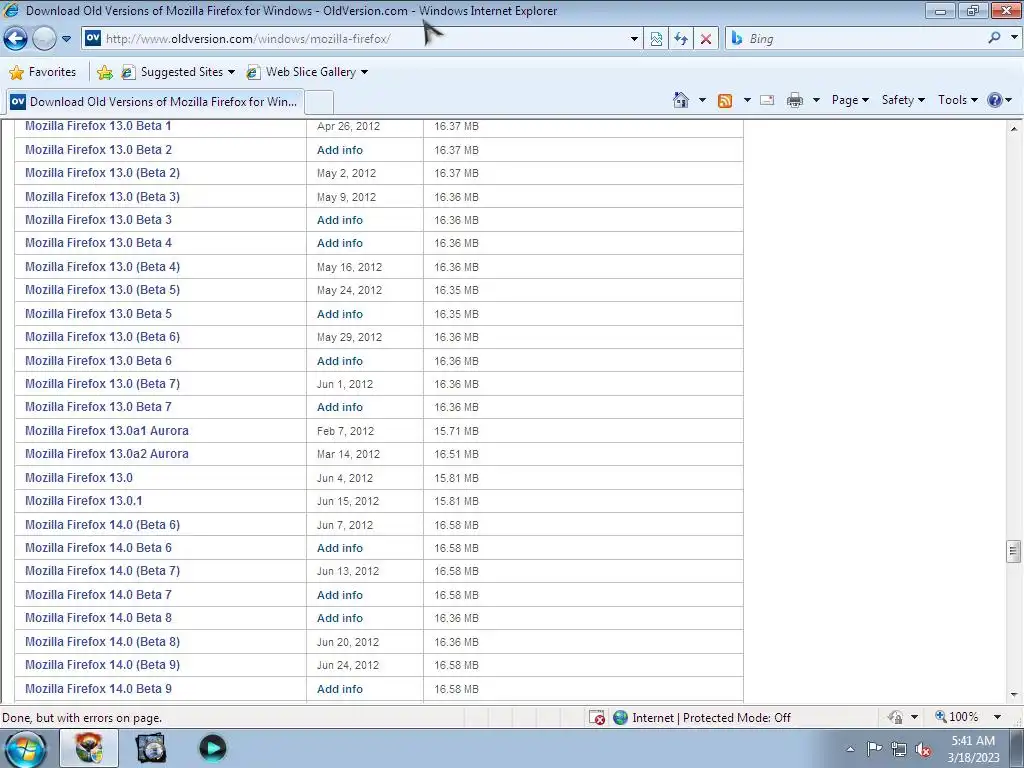Image resolution: width=1024 pixels, height=768 pixels.
Task: Click Internet Protected Mode Off zone indicator
Action: pos(703,718)
